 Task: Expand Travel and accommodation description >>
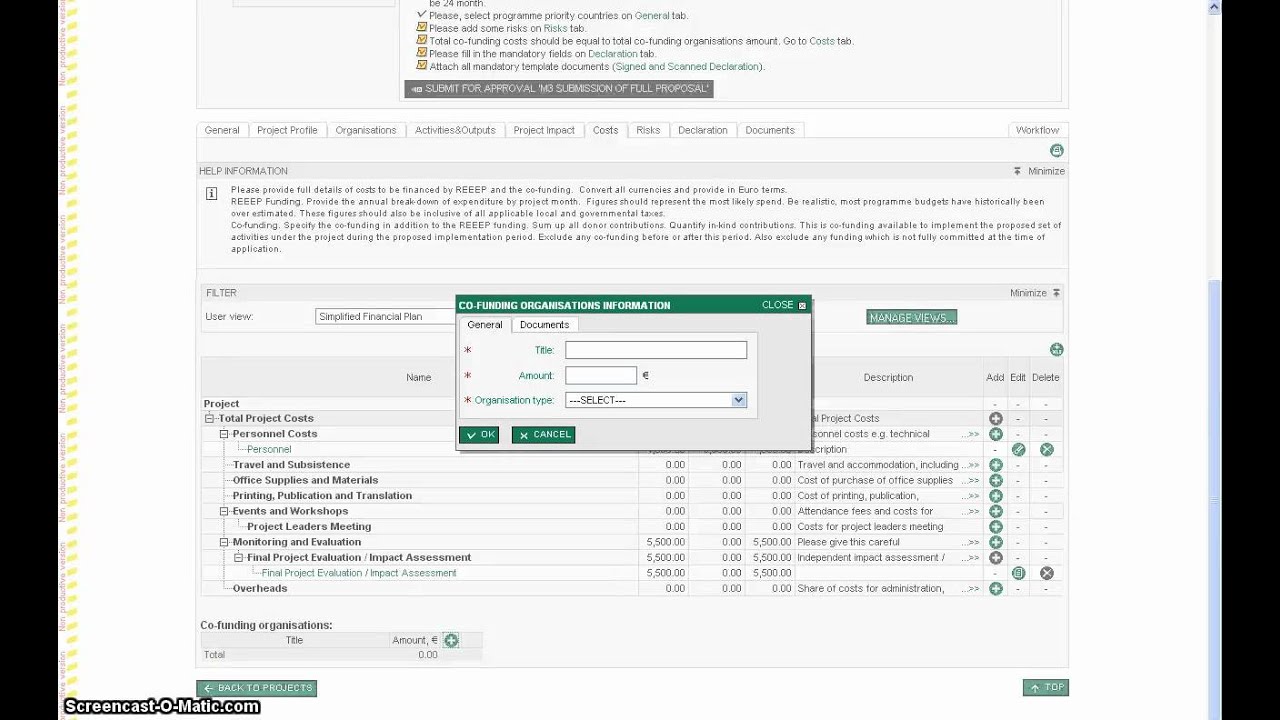[970, 465]
